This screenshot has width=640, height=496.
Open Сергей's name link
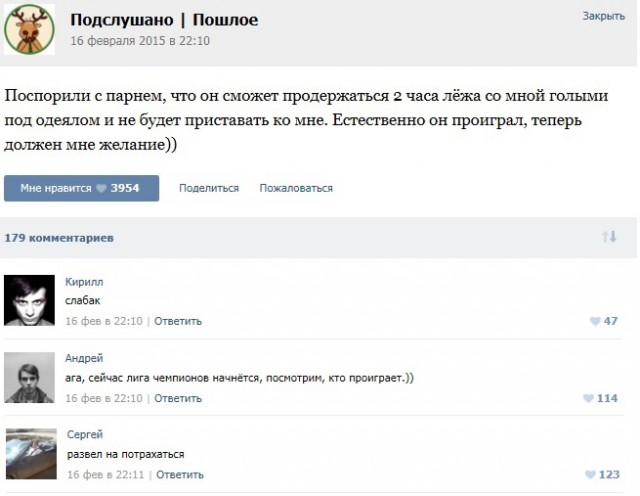(x=85, y=435)
